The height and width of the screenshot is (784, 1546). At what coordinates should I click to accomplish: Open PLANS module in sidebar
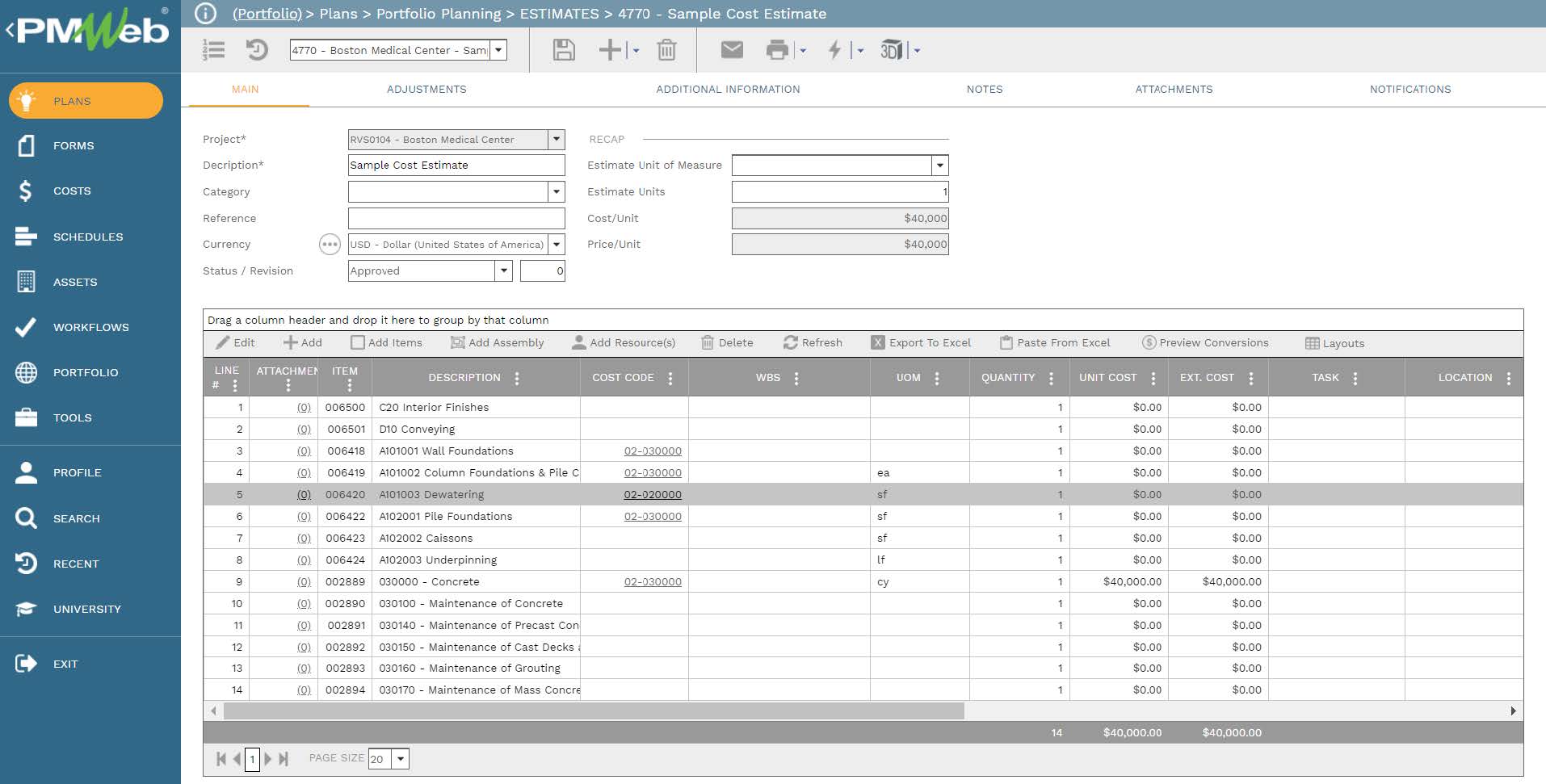point(86,101)
